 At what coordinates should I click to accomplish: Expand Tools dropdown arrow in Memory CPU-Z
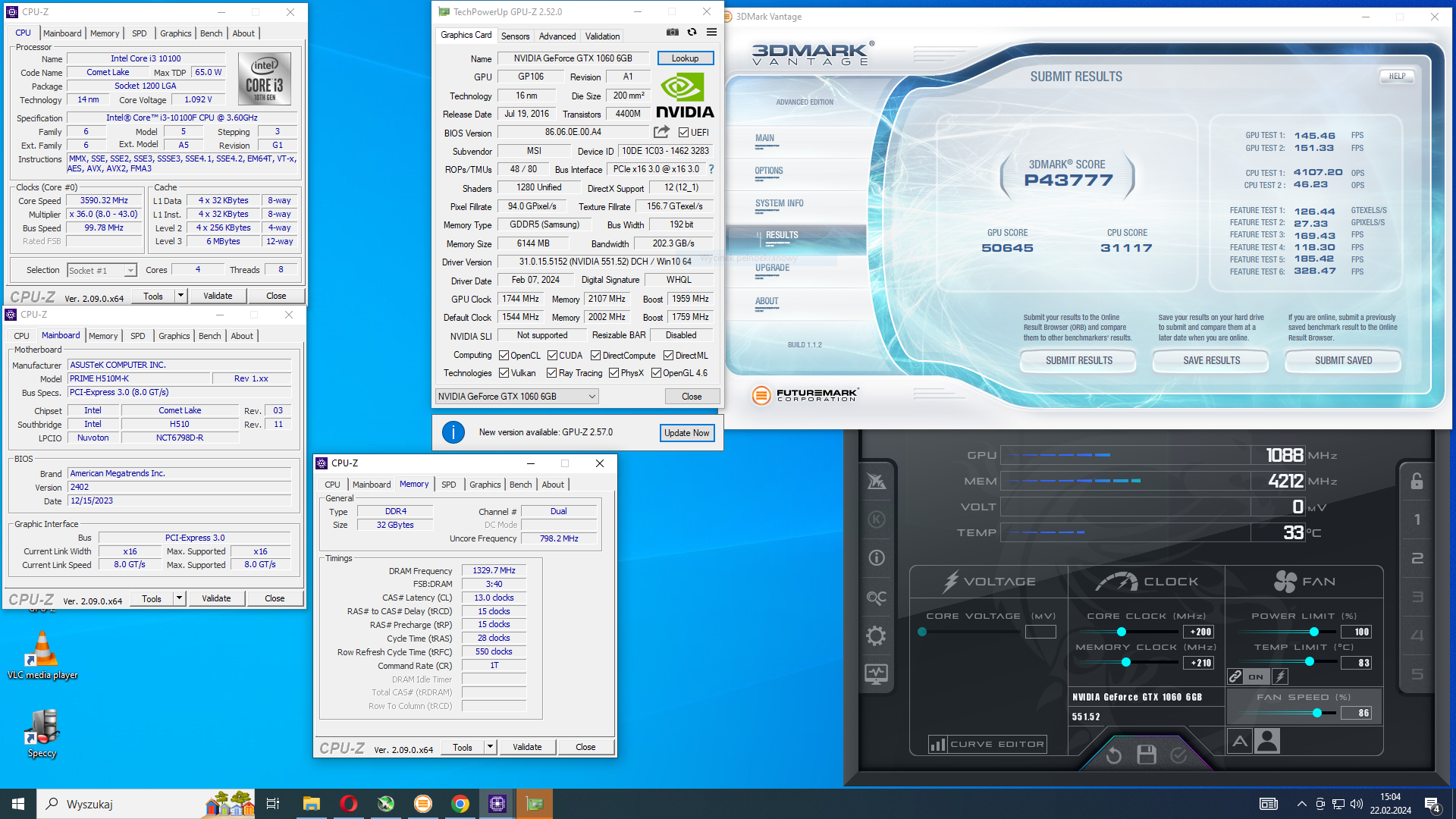tap(490, 747)
